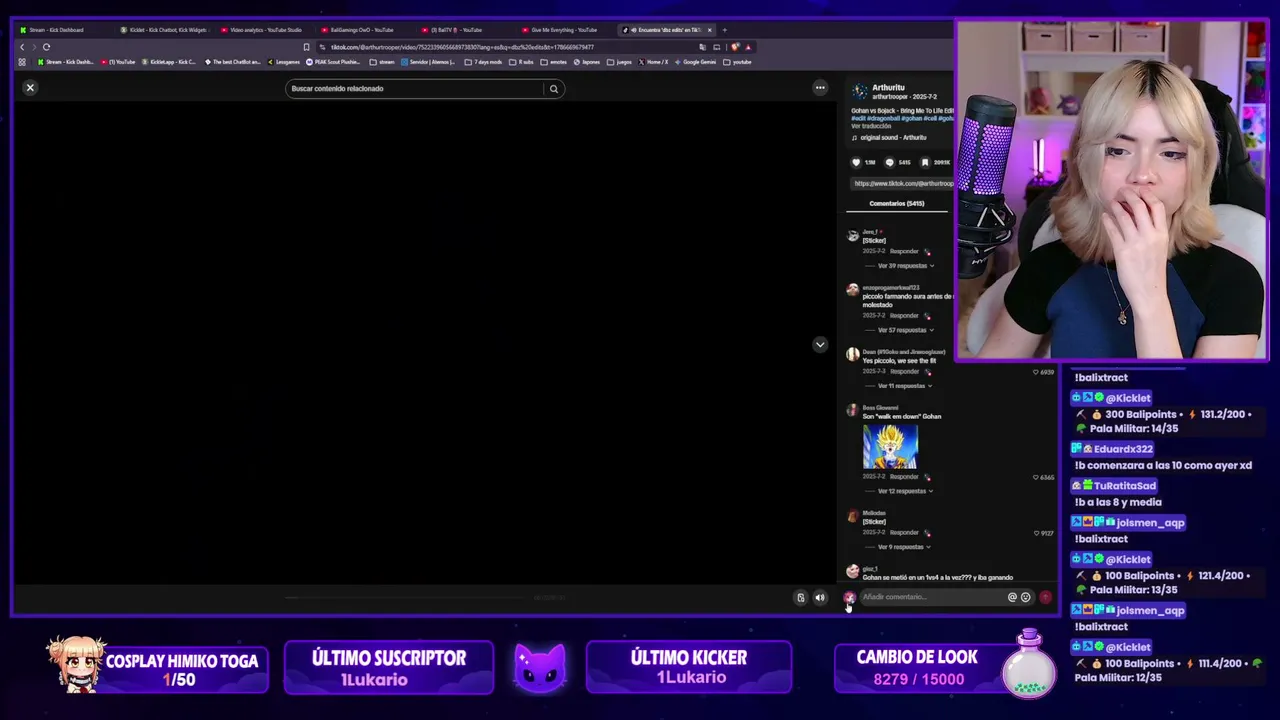Open the Arthuritu username link
This screenshot has width=1280, height=720.
(888, 88)
